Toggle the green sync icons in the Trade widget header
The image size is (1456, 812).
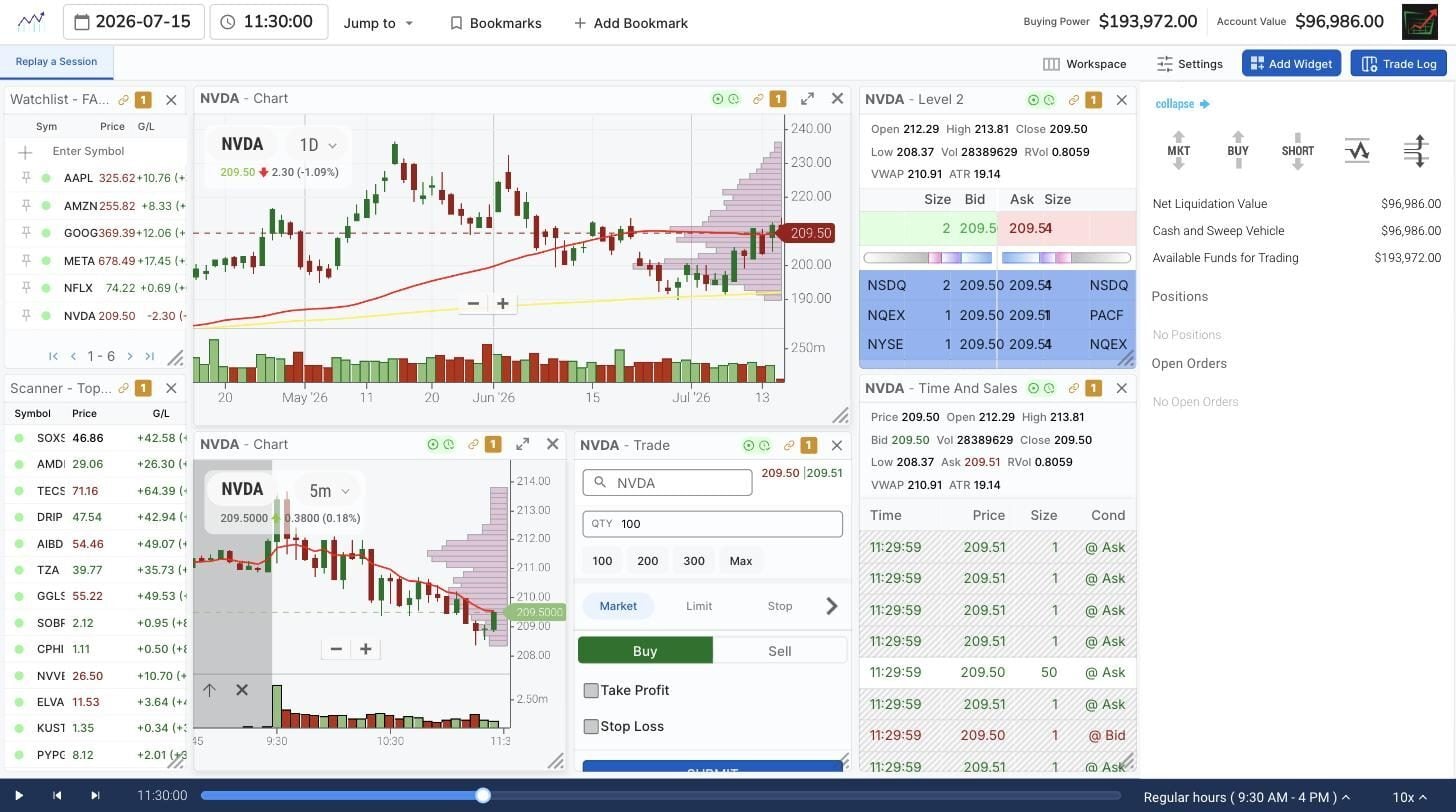(x=757, y=445)
